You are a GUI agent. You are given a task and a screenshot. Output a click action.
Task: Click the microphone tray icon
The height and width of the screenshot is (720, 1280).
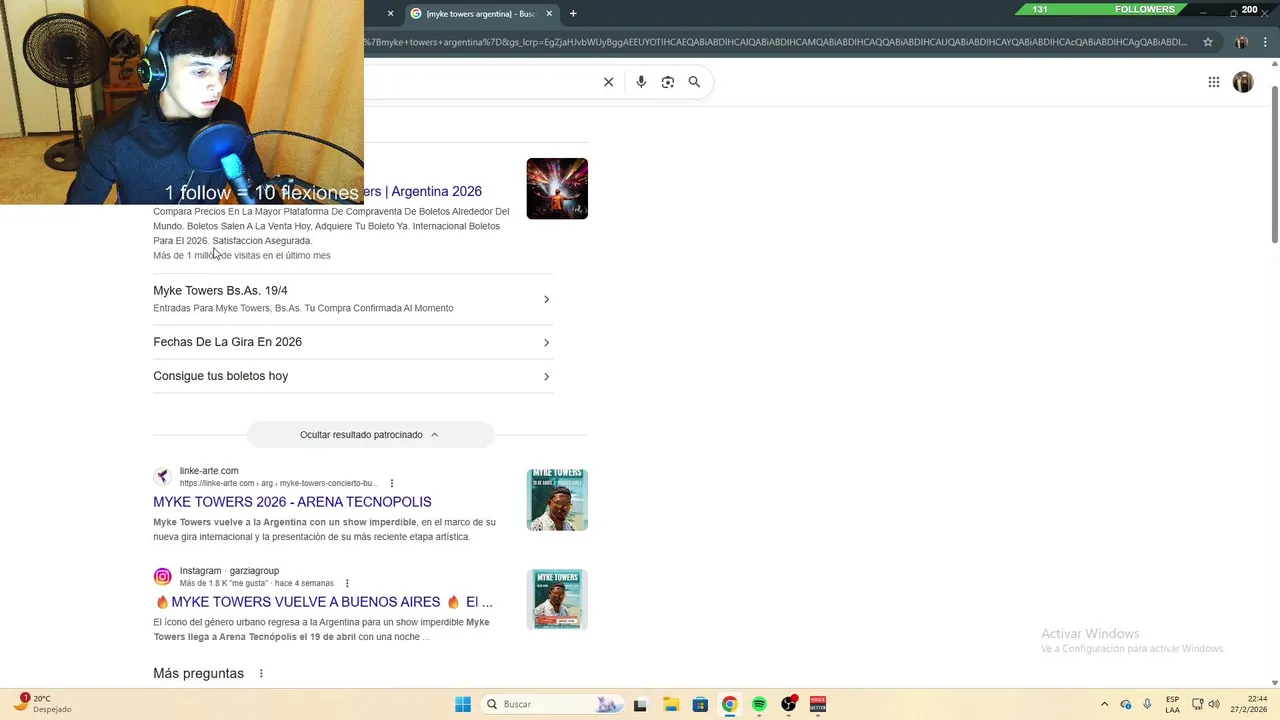(1147, 704)
